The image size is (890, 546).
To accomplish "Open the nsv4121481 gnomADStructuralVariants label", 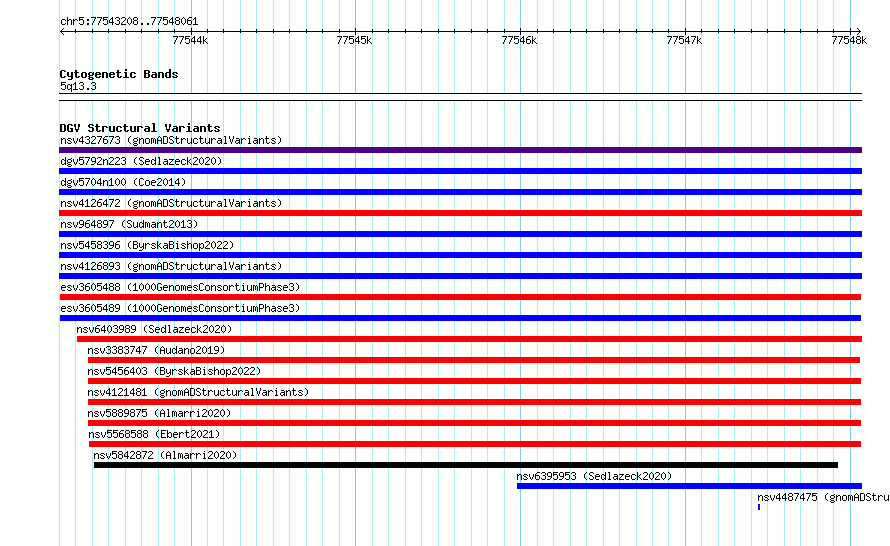I will click(x=198, y=392).
